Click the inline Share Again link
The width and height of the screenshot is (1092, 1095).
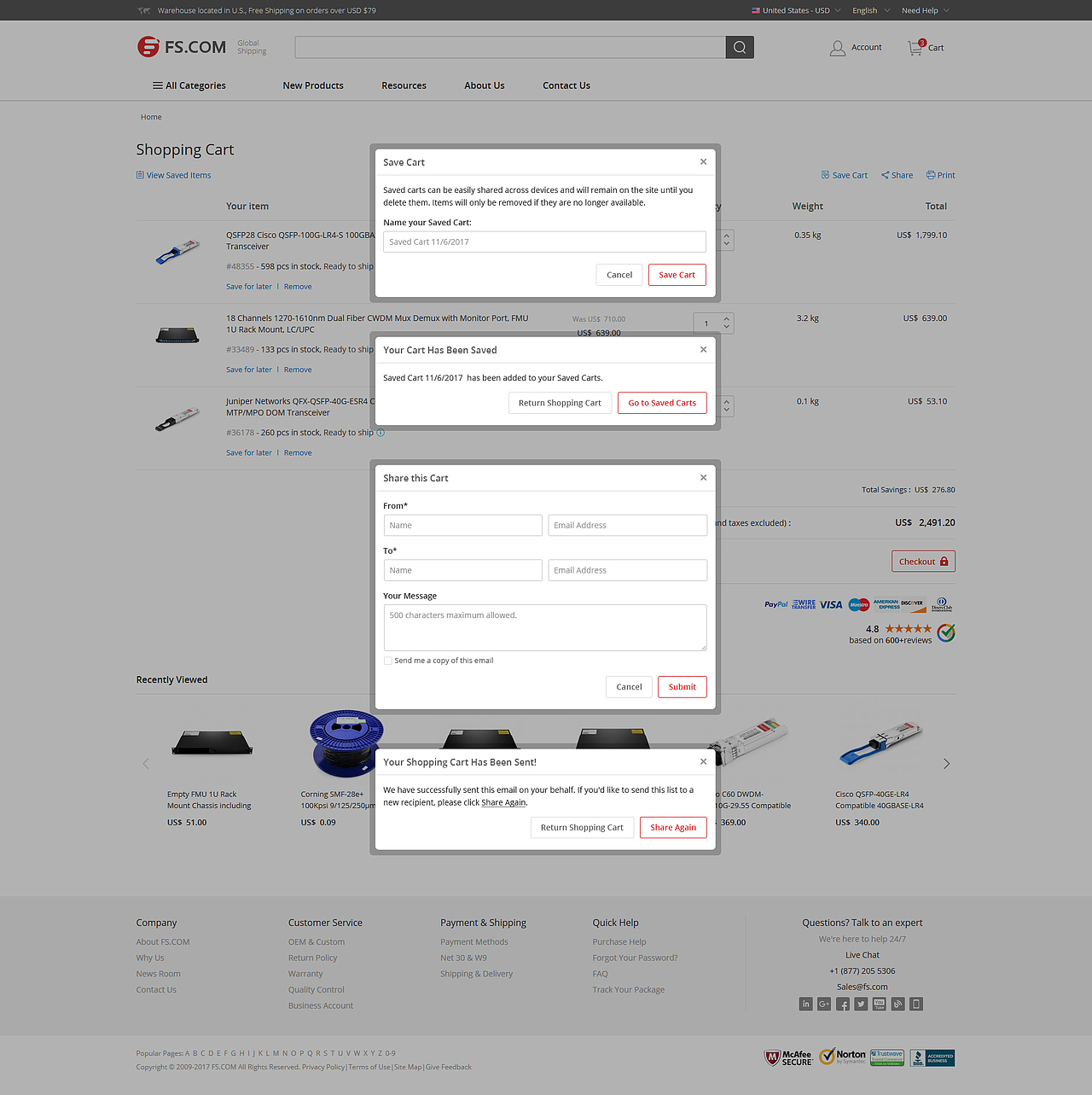pyautogui.click(x=503, y=802)
